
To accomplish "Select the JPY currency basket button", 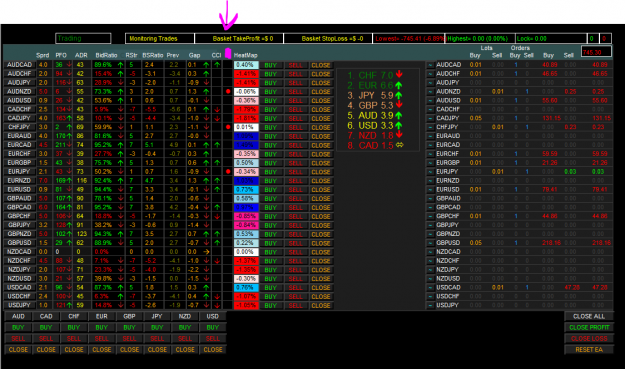I will [157, 316].
